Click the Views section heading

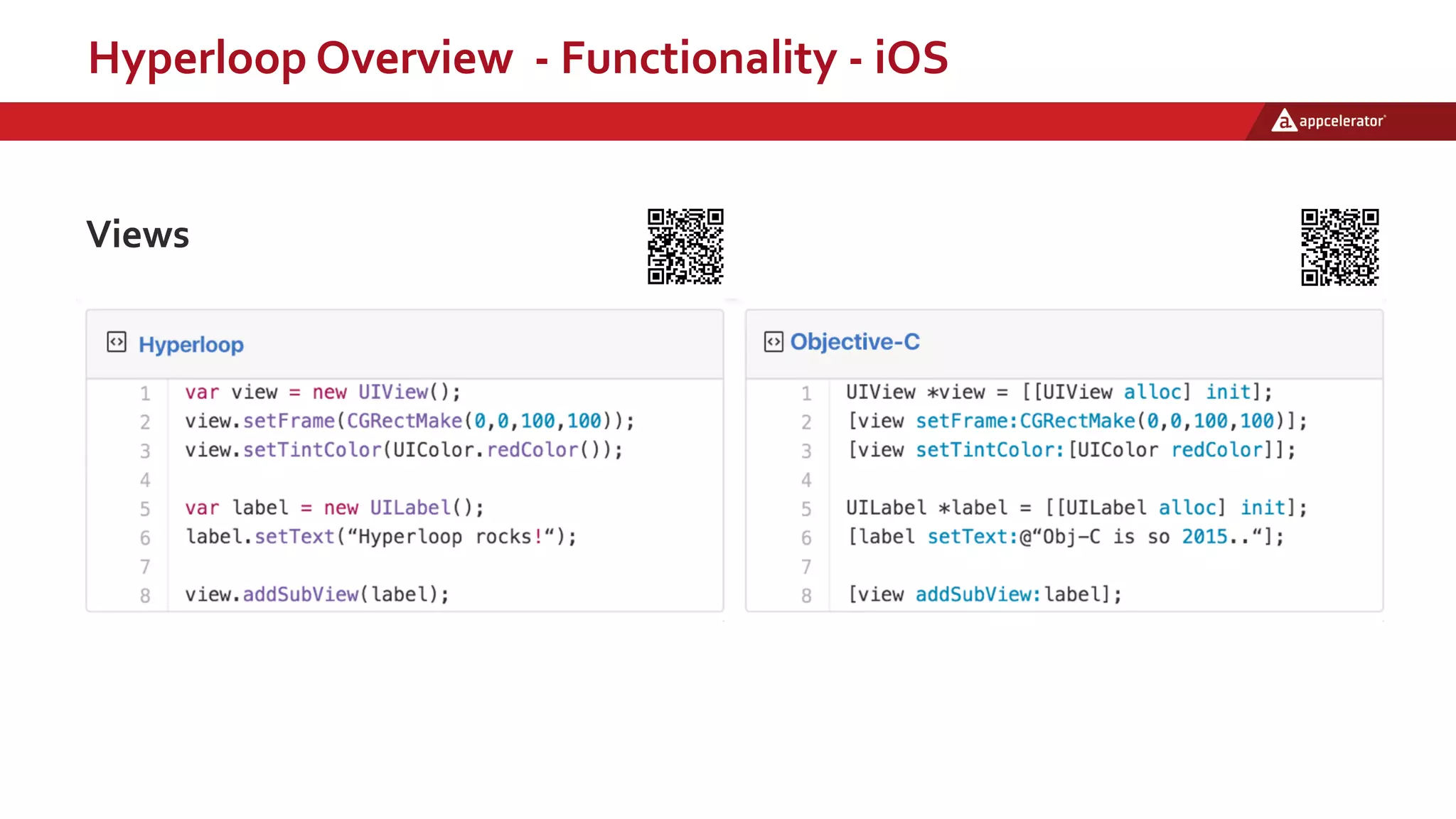[x=138, y=235]
